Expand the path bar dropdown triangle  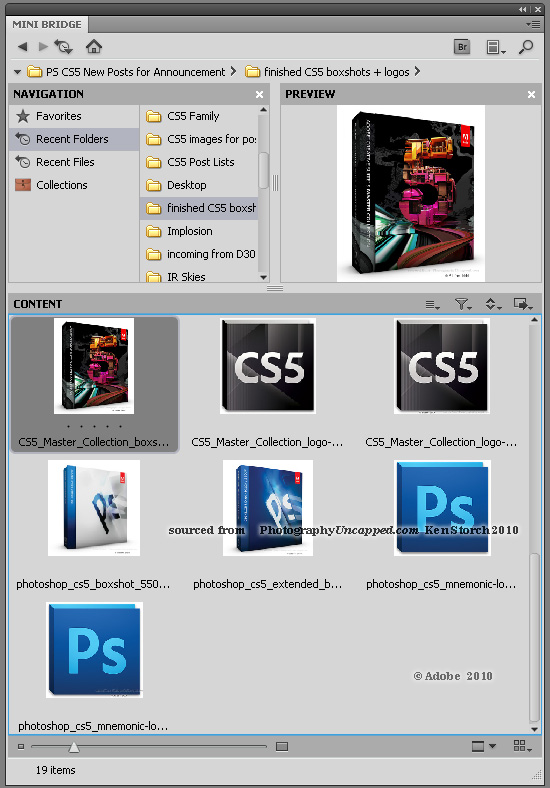click(x=18, y=72)
